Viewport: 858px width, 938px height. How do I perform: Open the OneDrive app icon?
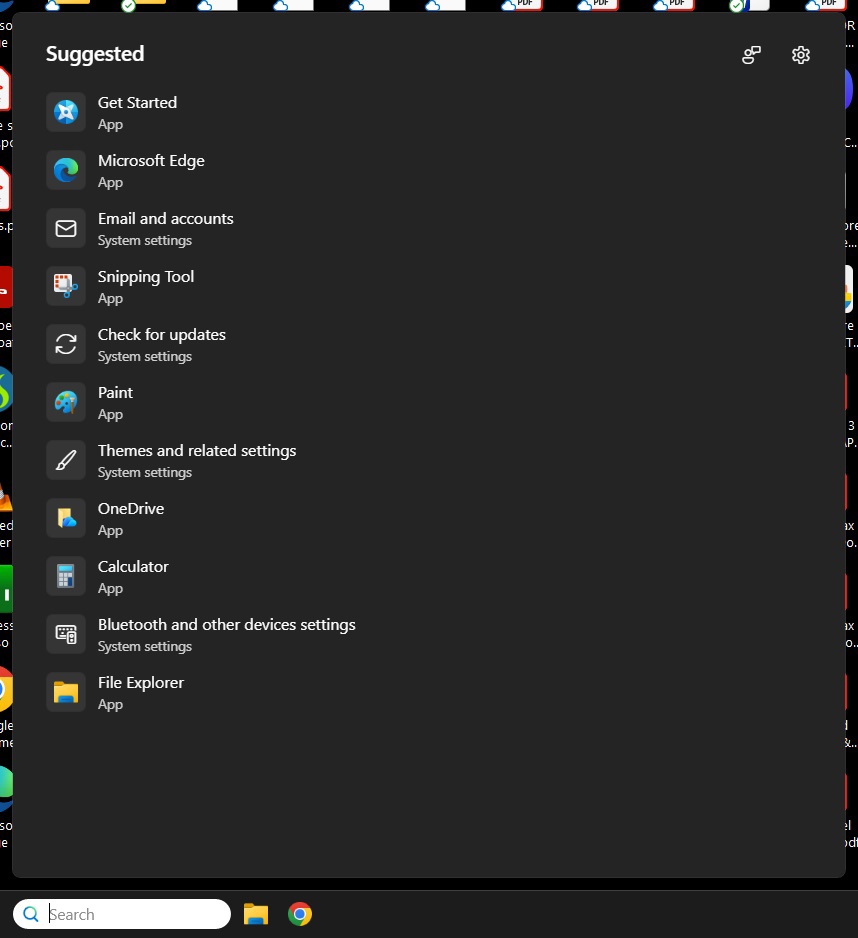(66, 518)
